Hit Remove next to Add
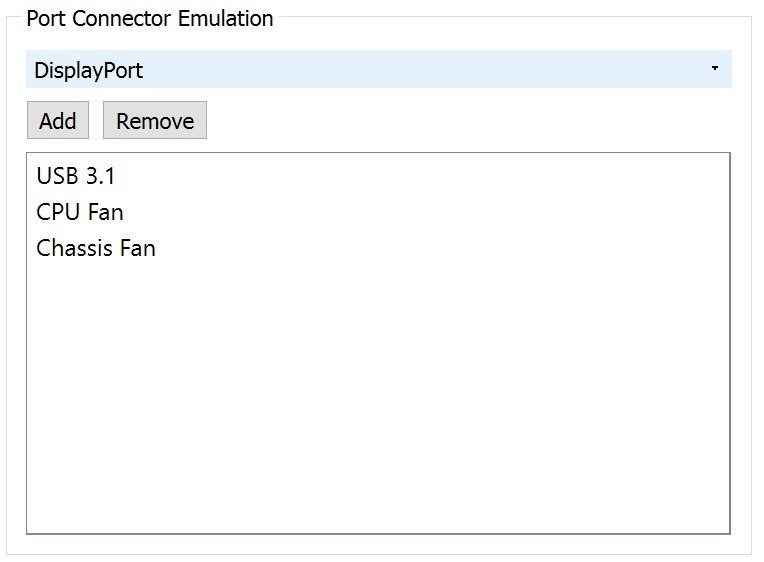 click(155, 121)
